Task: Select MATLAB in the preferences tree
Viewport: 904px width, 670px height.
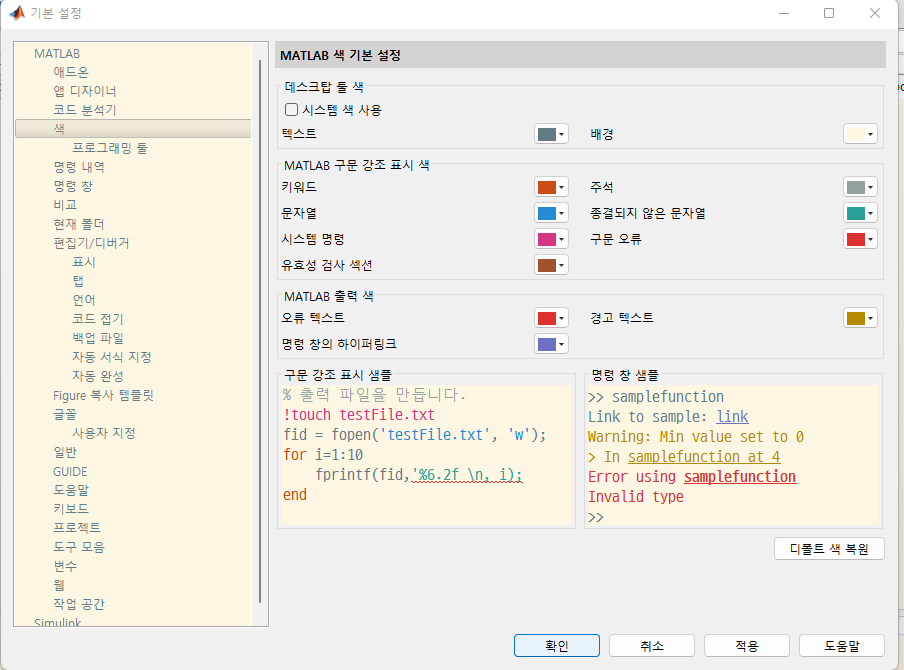Action: click(56, 54)
